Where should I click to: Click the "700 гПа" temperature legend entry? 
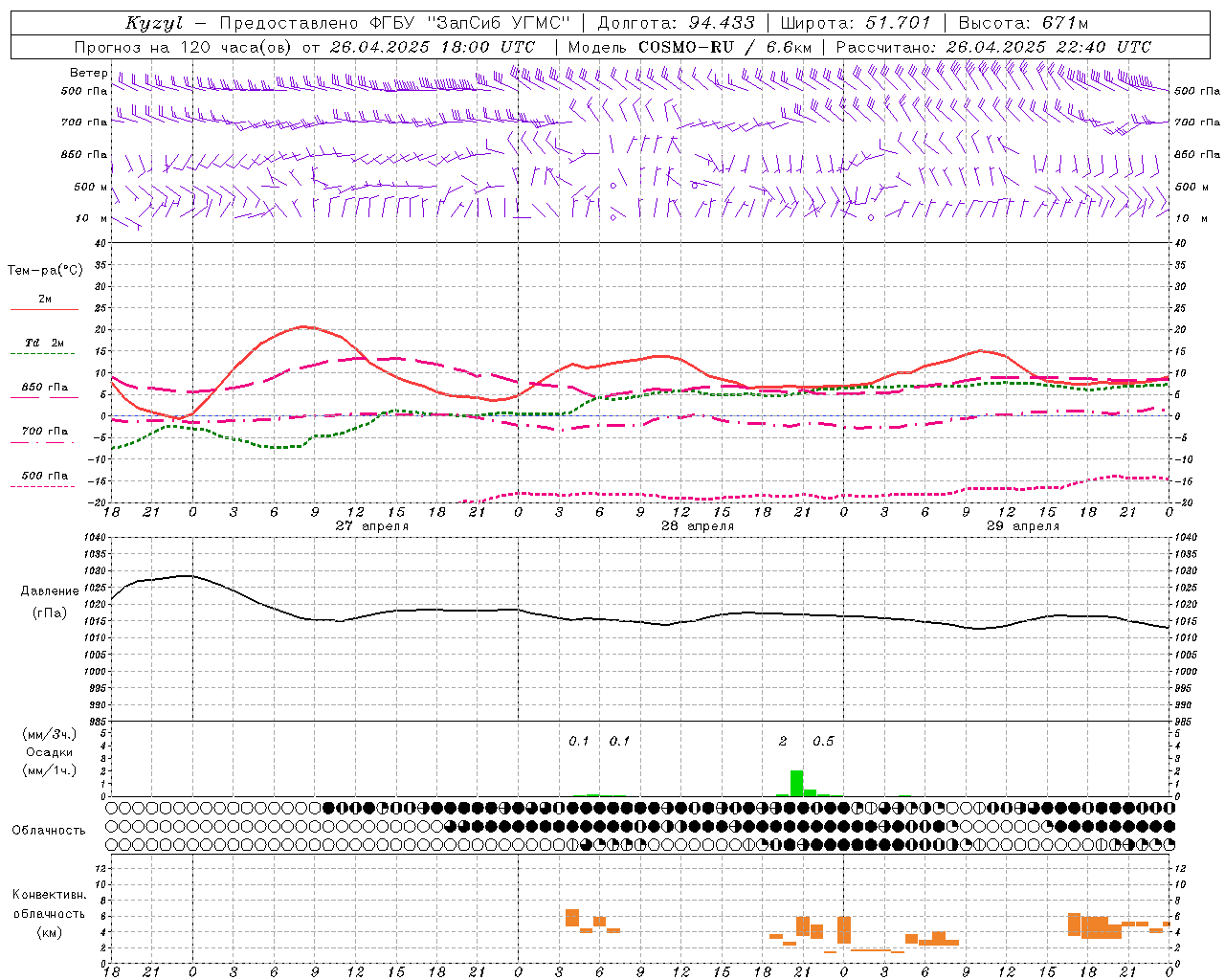[x=44, y=432]
